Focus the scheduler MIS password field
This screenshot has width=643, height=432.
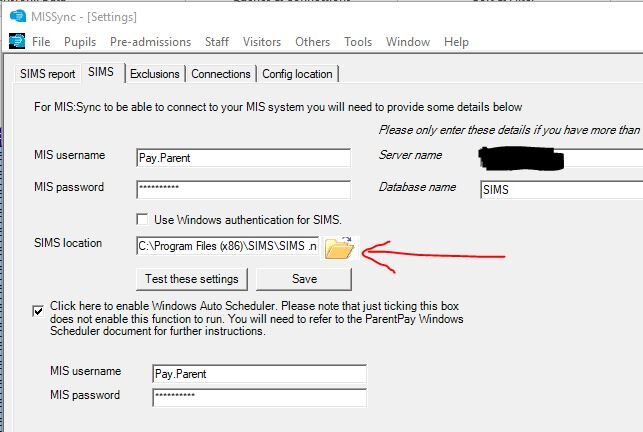(x=259, y=398)
